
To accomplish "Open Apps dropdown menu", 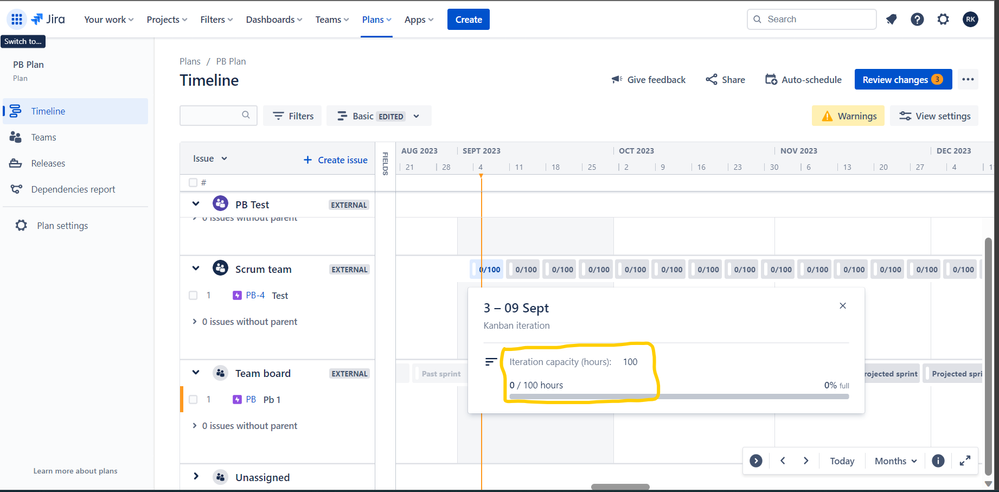I will pos(419,19).
